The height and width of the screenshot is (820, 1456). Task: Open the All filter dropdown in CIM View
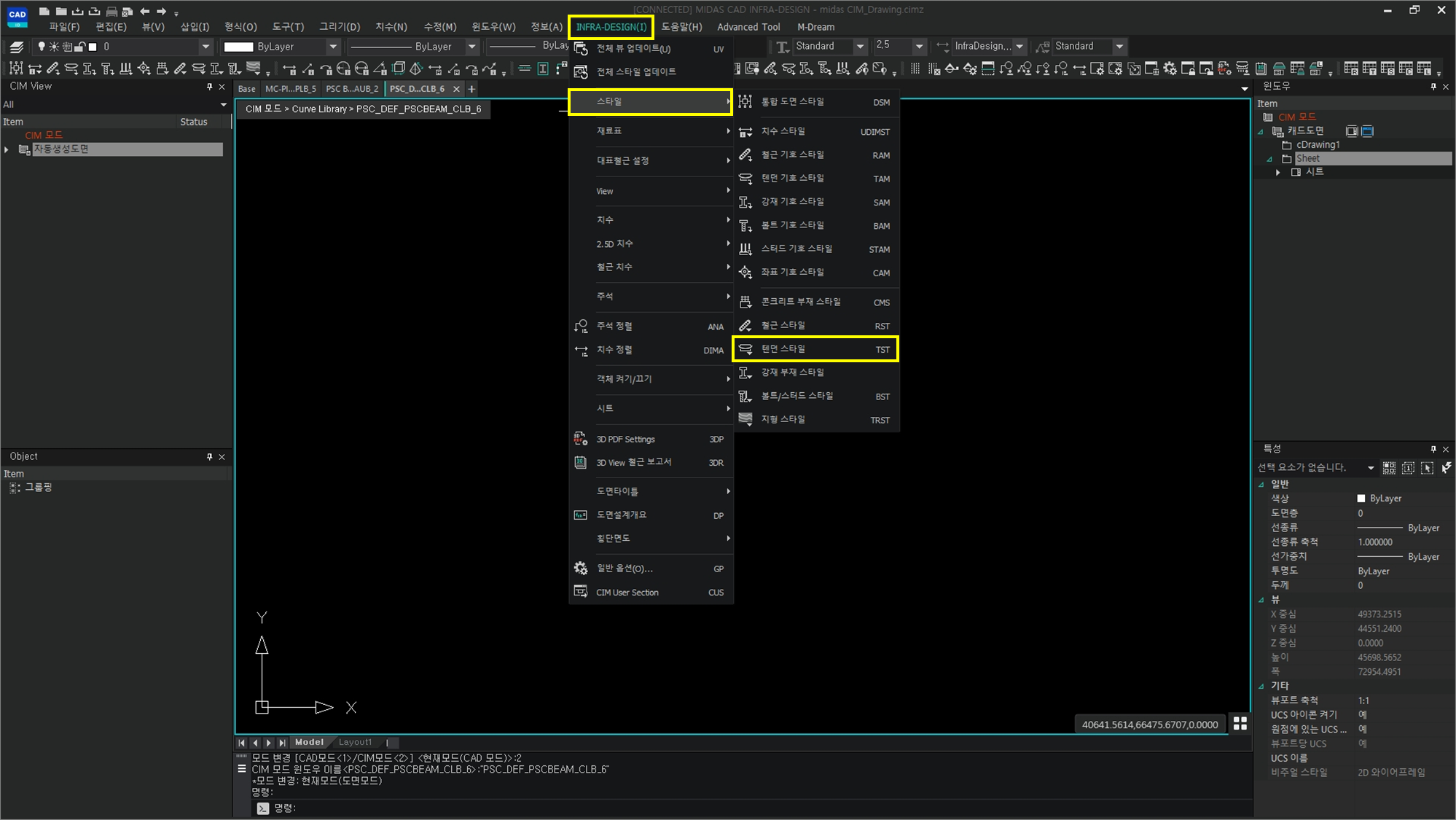(223, 104)
